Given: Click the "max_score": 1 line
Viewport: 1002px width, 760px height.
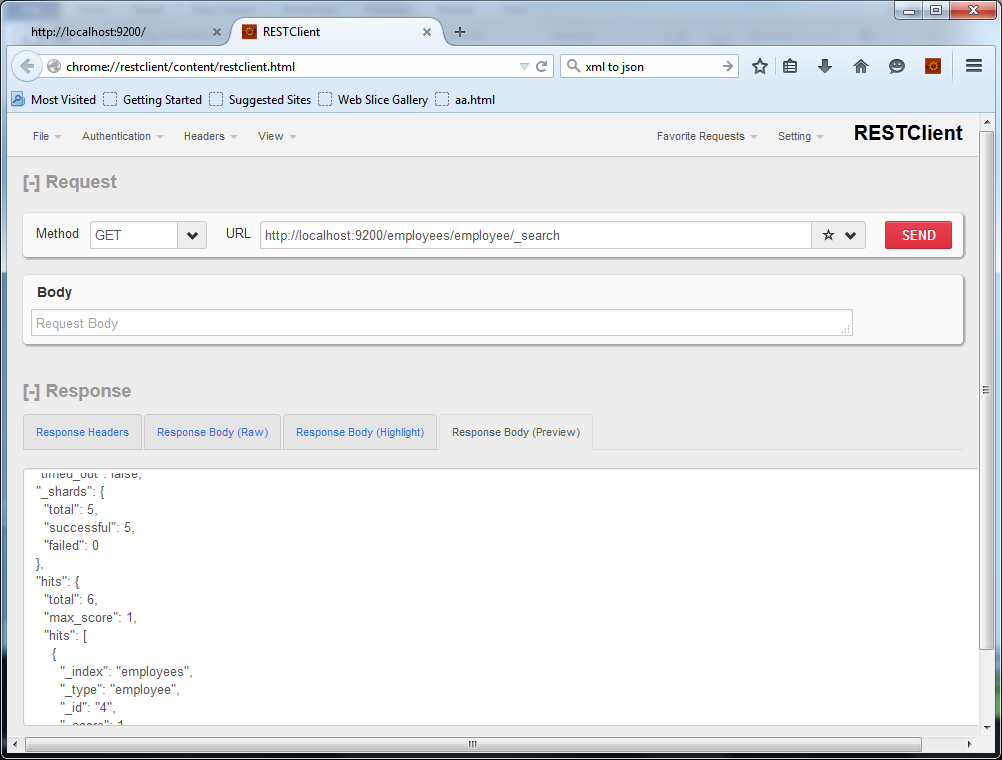Looking at the screenshot, I should (x=90, y=617).
